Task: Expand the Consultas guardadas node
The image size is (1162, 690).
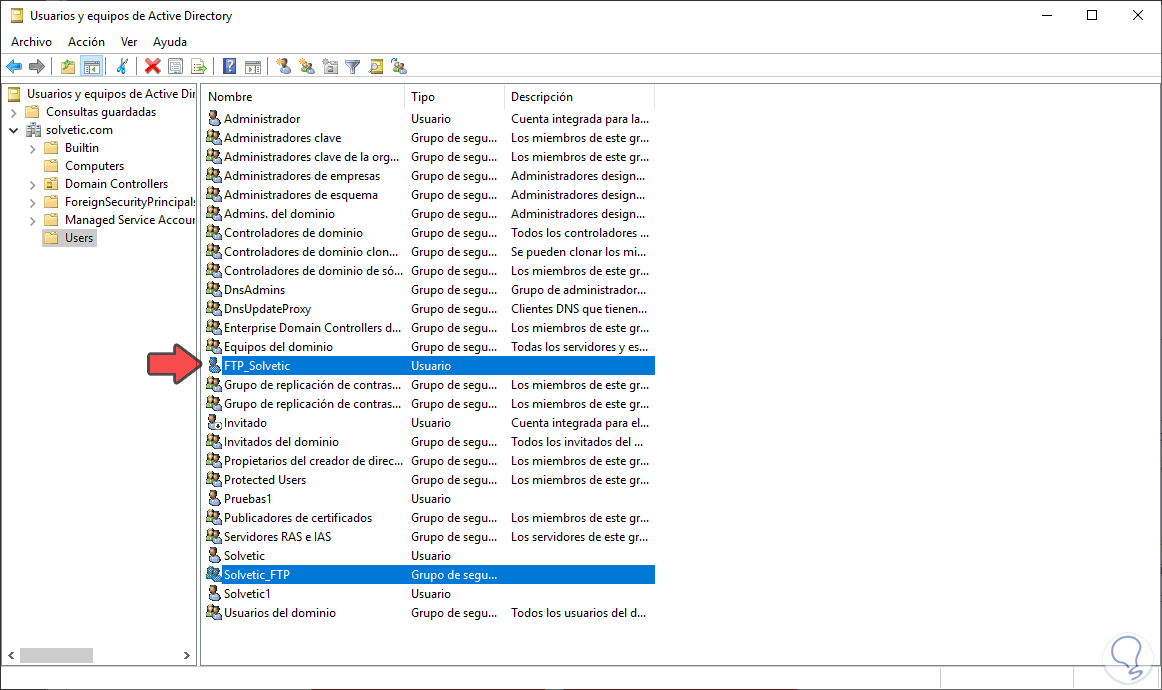Action: tap(13, 113)
